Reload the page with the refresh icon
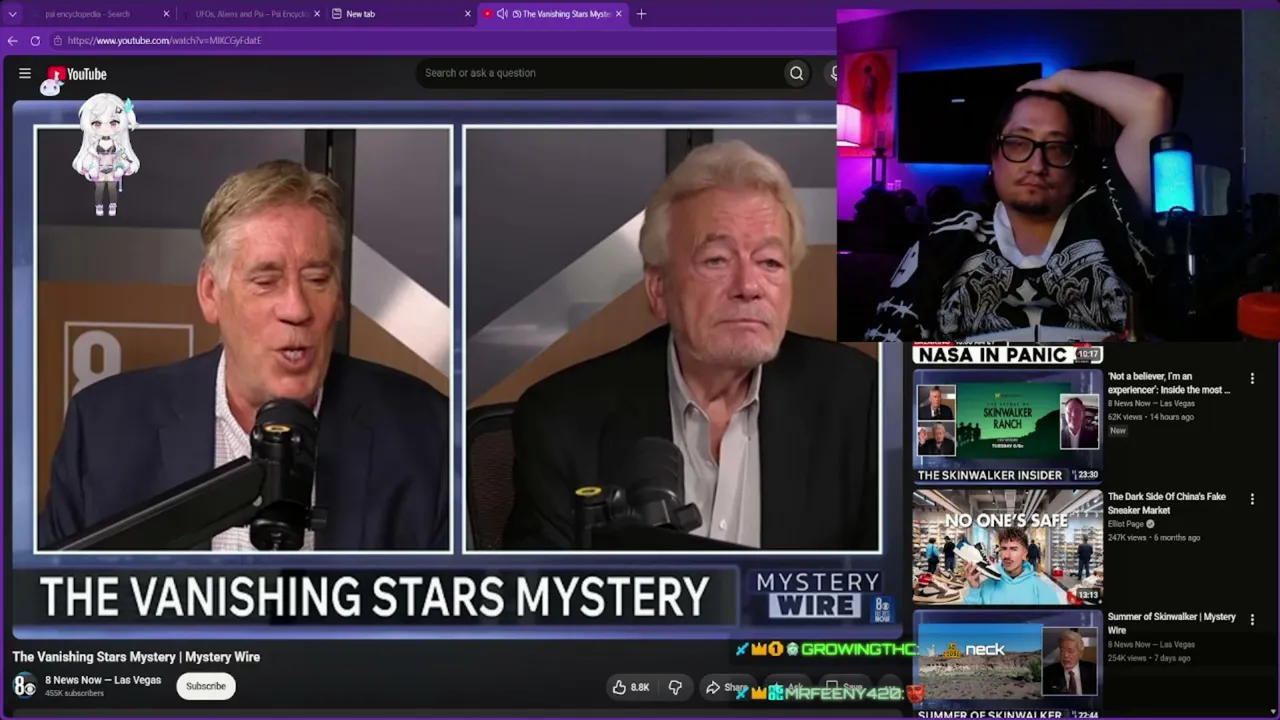1280x720 pixels. [x=35, y=41]
